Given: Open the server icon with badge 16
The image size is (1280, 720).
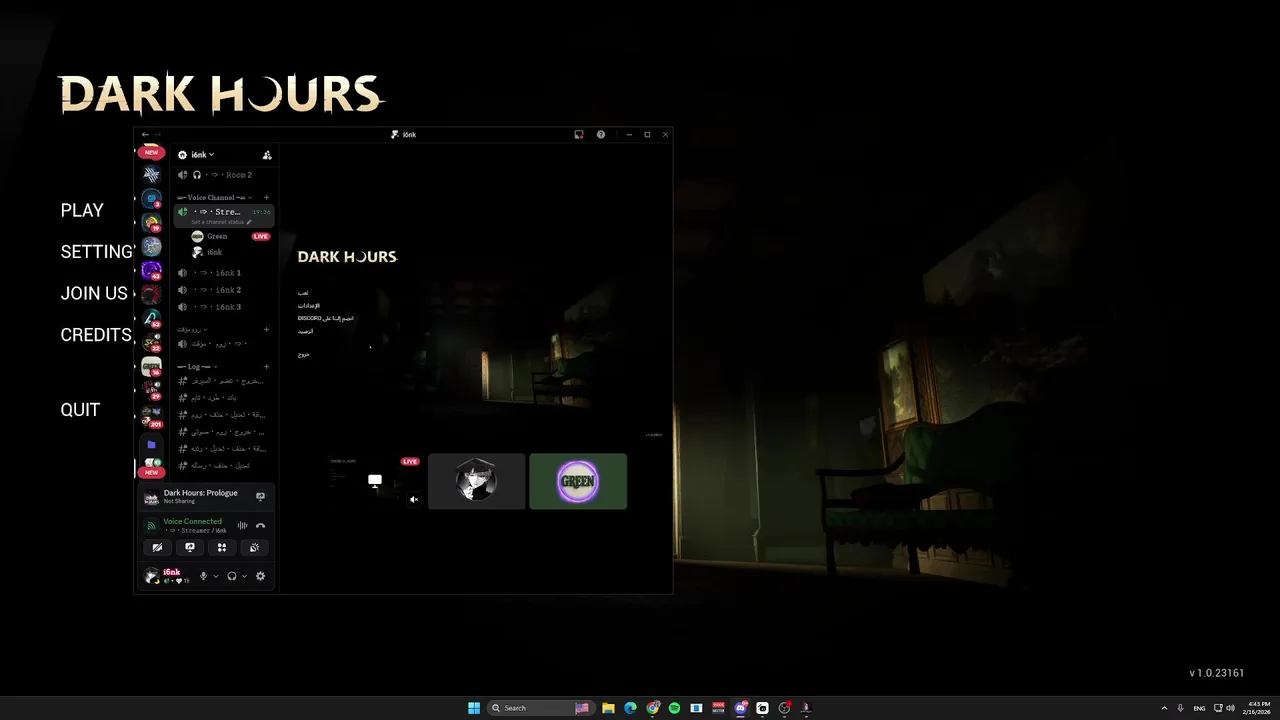Looking at the screenshot, I should click(x=151, y=366).
